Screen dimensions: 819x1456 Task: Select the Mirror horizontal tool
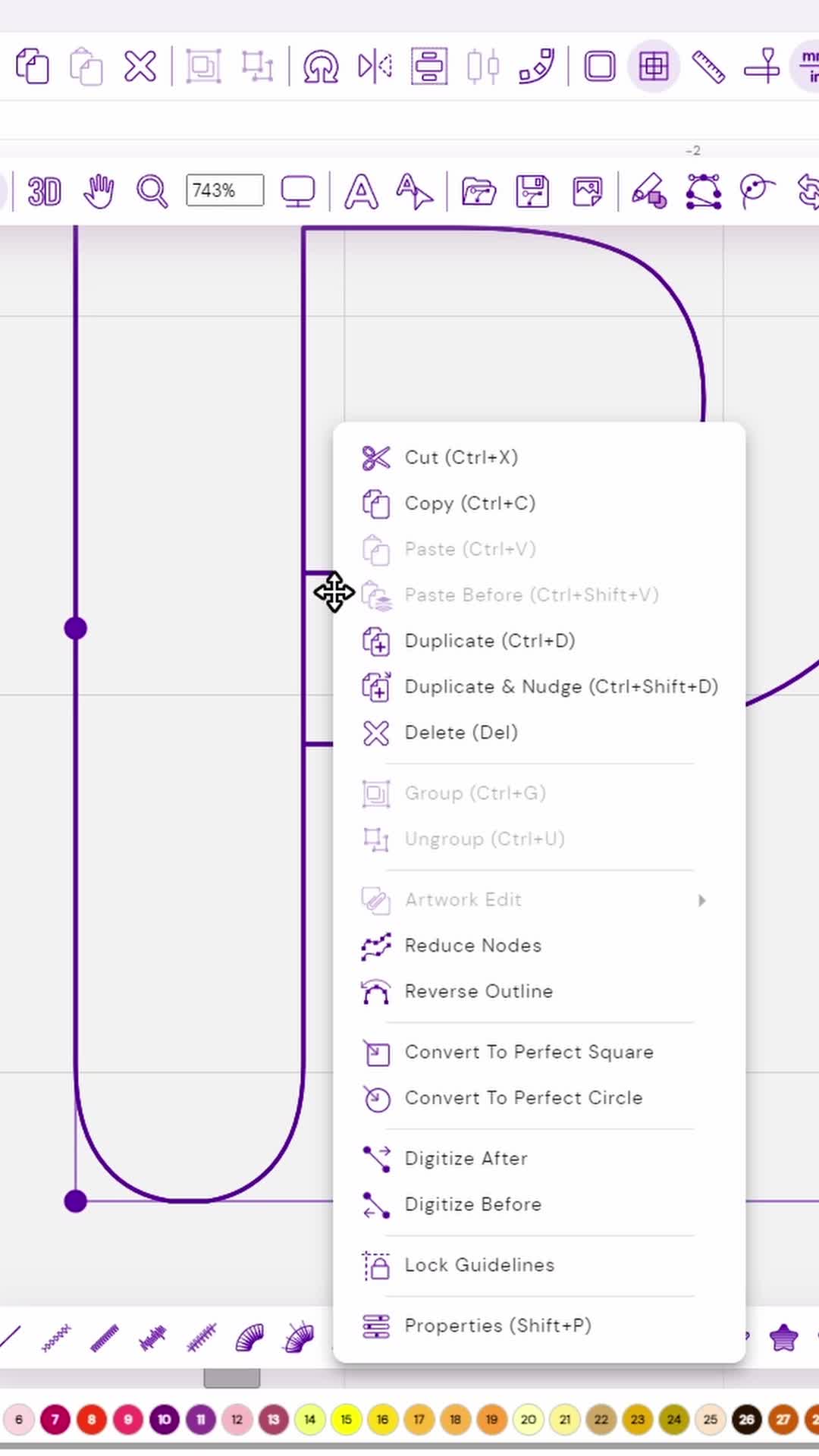tap(375, 67)
